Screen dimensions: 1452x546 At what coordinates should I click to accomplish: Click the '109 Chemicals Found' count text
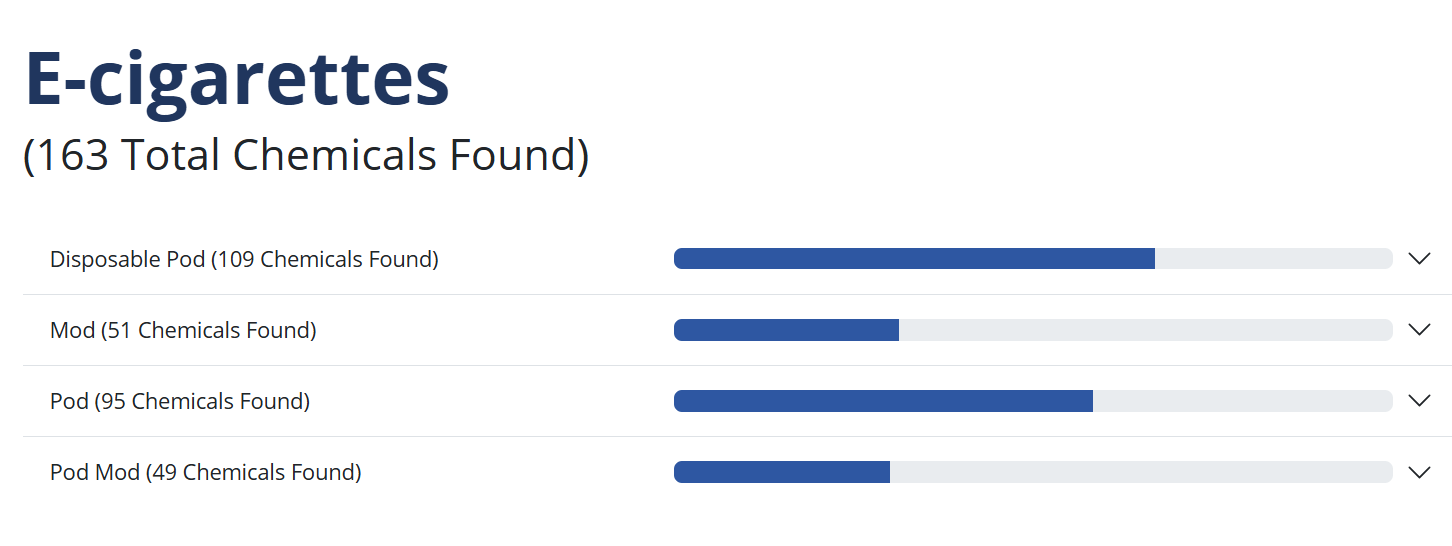[x=325, y=260]
